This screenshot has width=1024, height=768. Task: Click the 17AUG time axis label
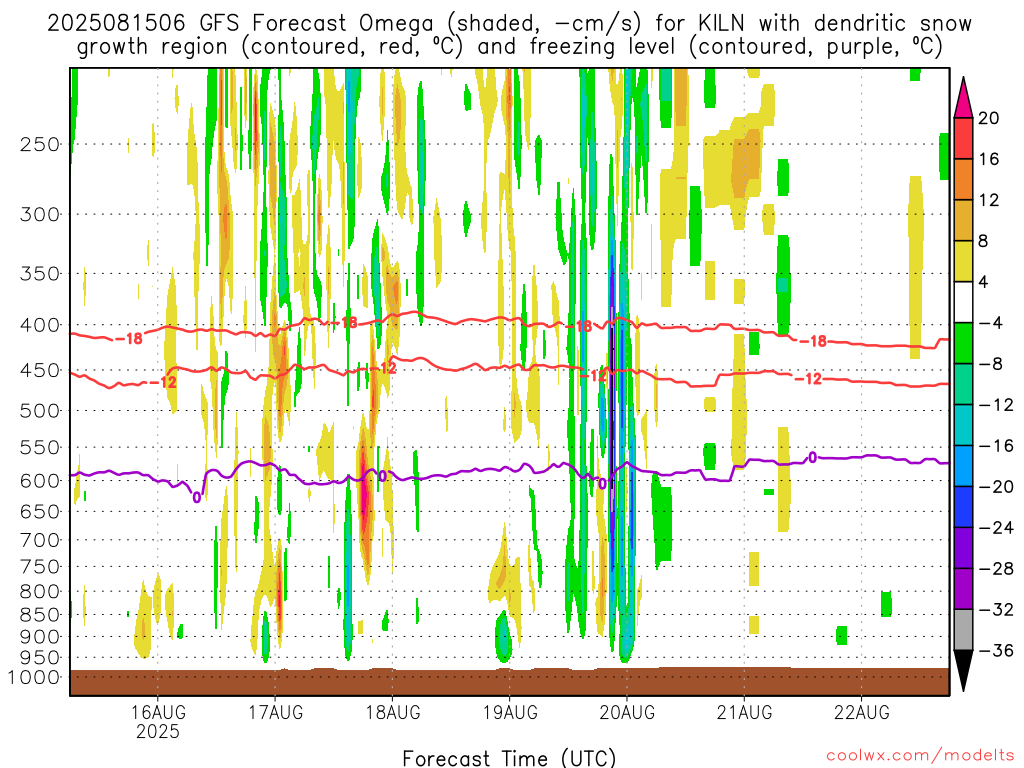coord(275,712)
